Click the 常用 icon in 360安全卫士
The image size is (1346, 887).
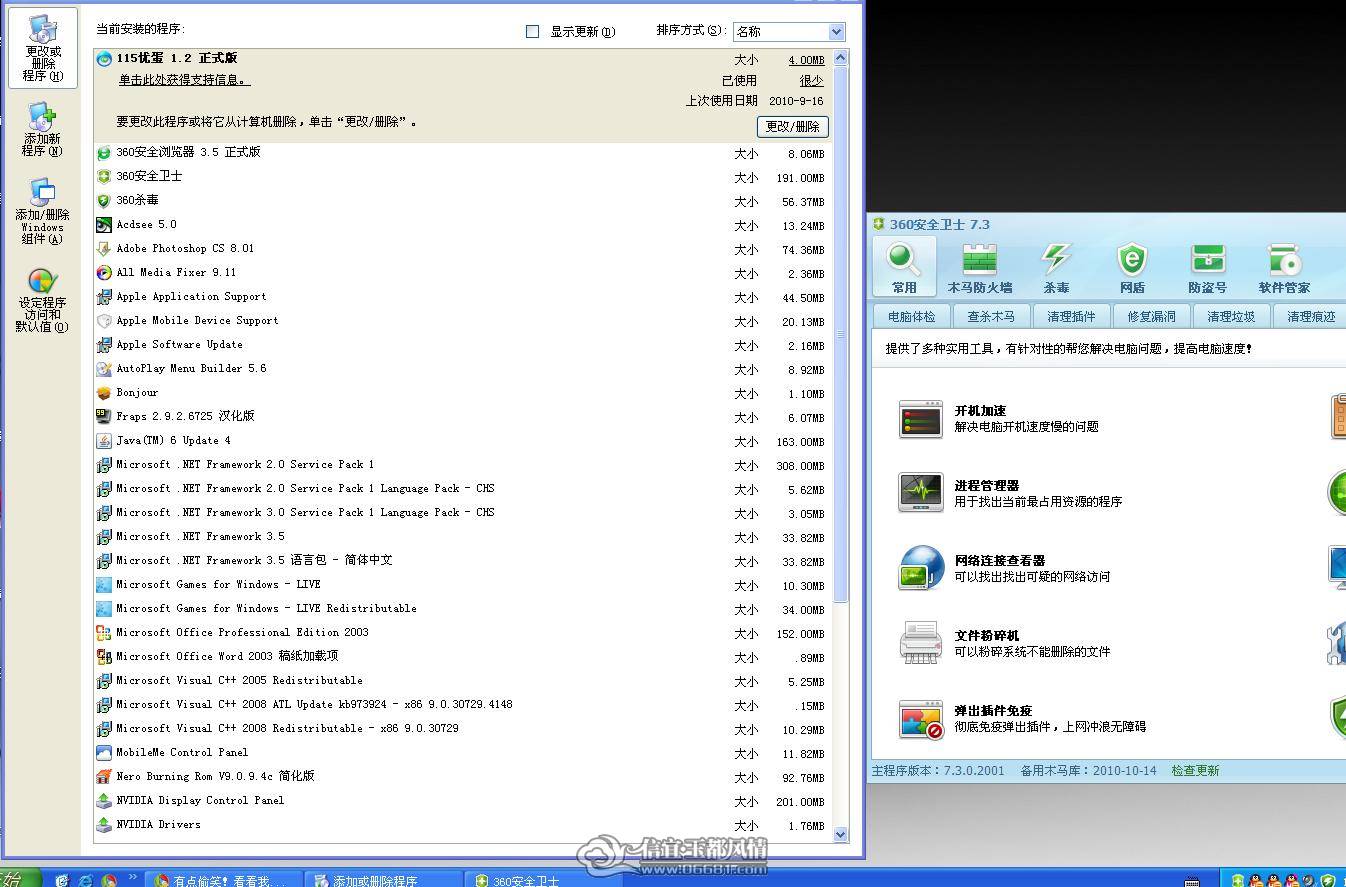pyautogui.click(x=904, y=267)
